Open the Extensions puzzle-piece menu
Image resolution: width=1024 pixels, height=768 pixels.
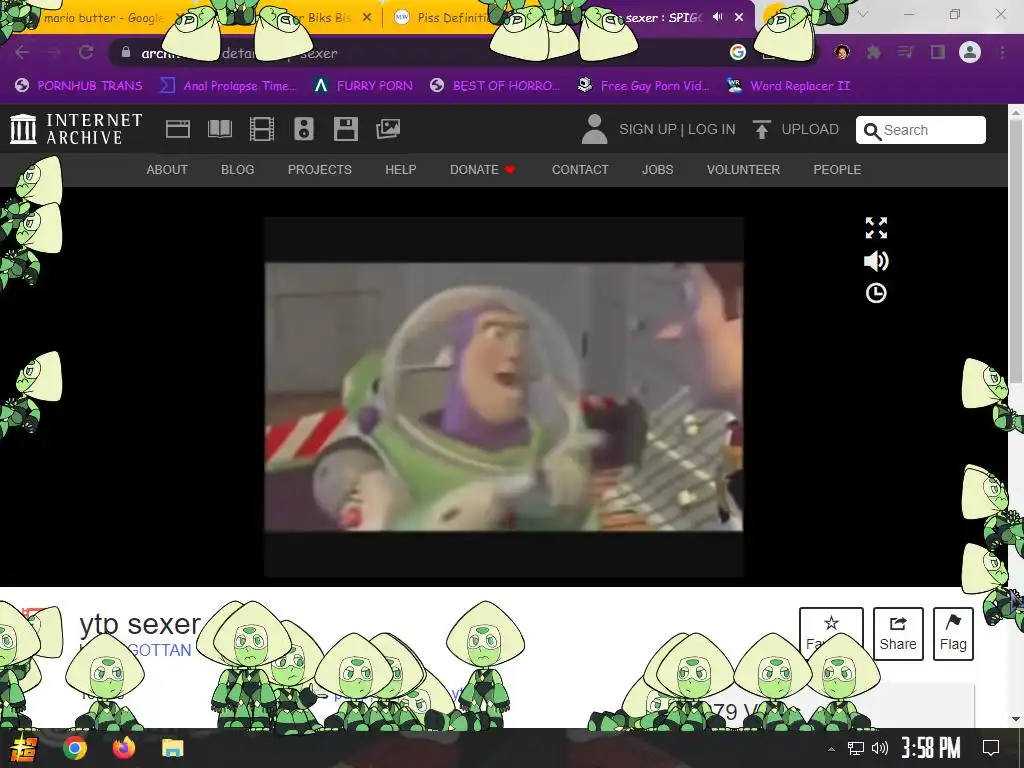click(873, 52)
